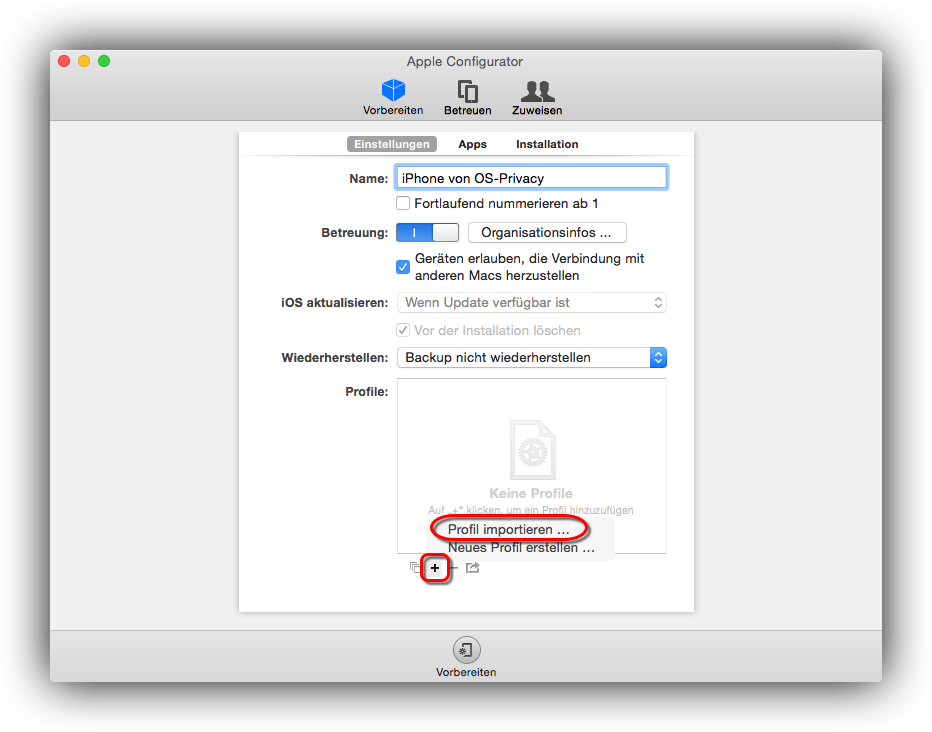This screenshot has width=932, height=732.
Task: Enable Fortlaufend nummerieren ab 1 checkbox
Action: pos(403,203)
